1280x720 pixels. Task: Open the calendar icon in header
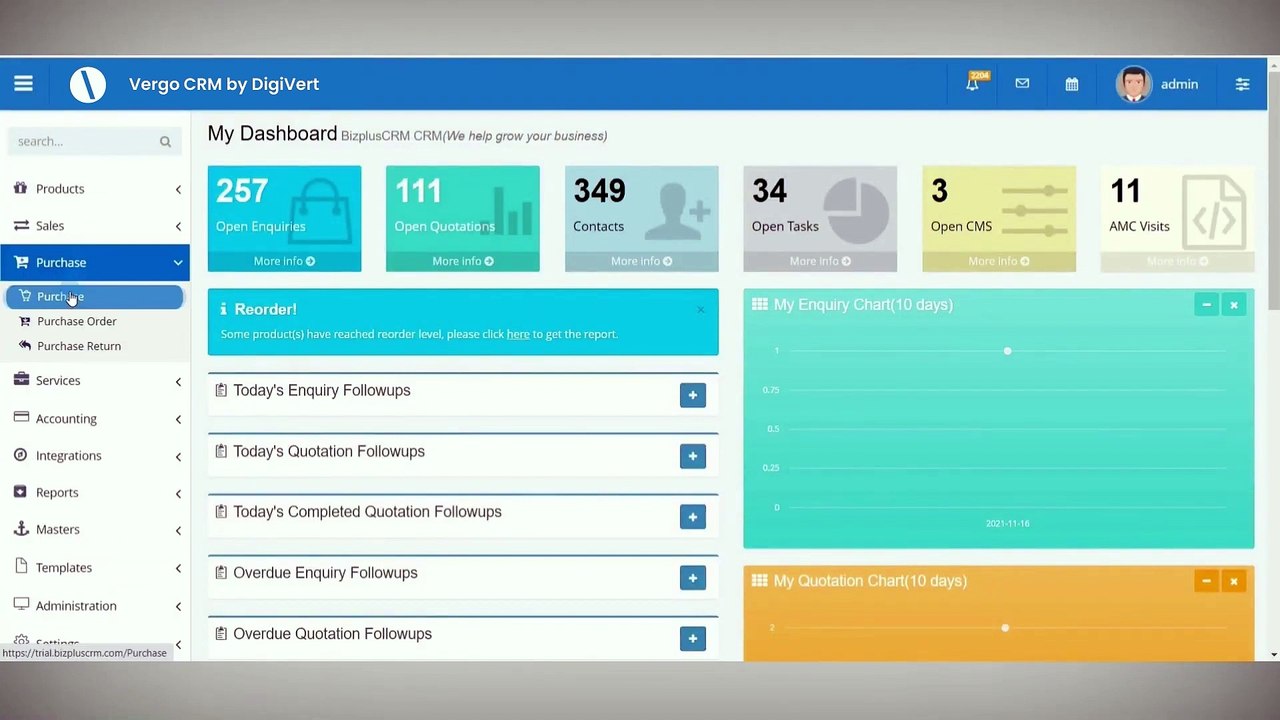(1072, 84)
